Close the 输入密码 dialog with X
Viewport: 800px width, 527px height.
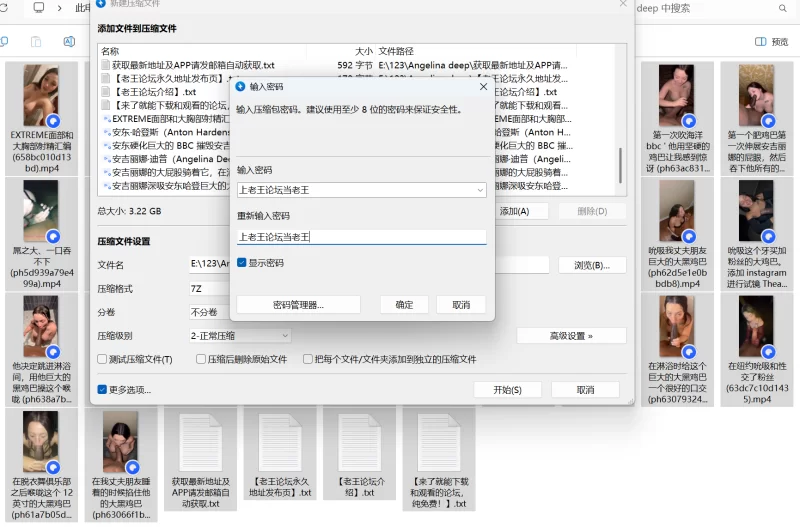coord(484,87)
